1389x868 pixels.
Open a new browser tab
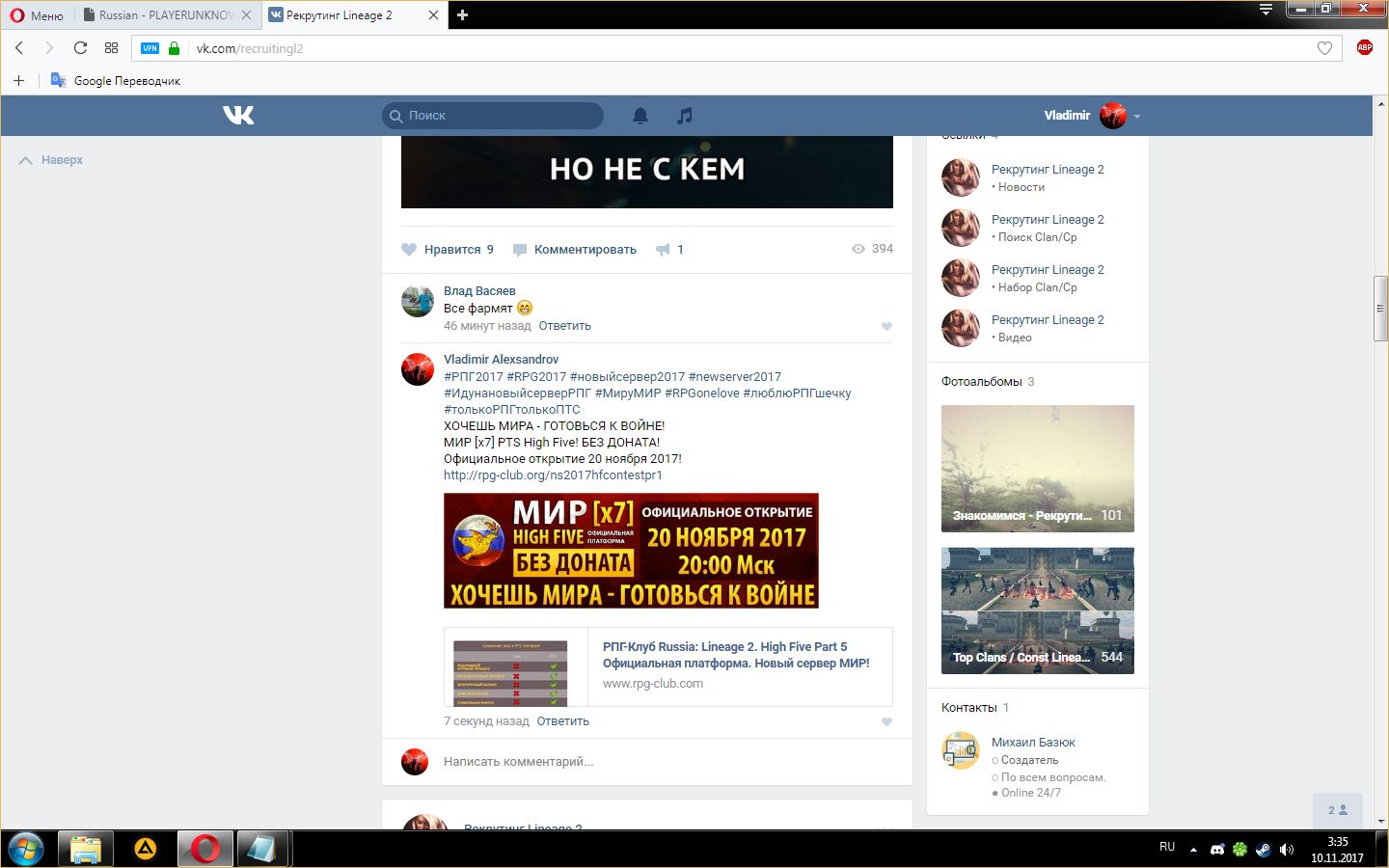pos(462,14)
